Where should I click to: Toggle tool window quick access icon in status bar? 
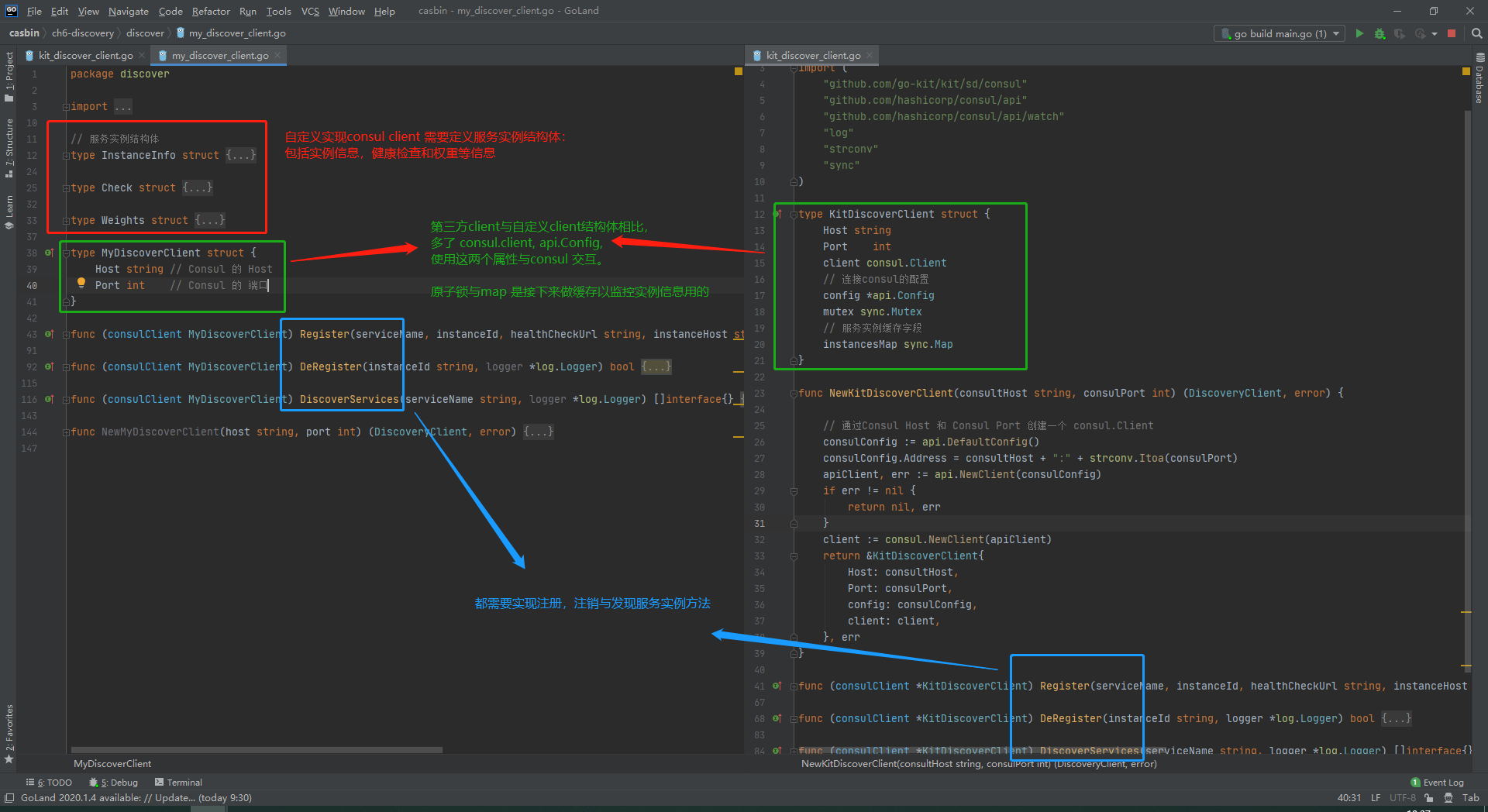tap(9, 797)
